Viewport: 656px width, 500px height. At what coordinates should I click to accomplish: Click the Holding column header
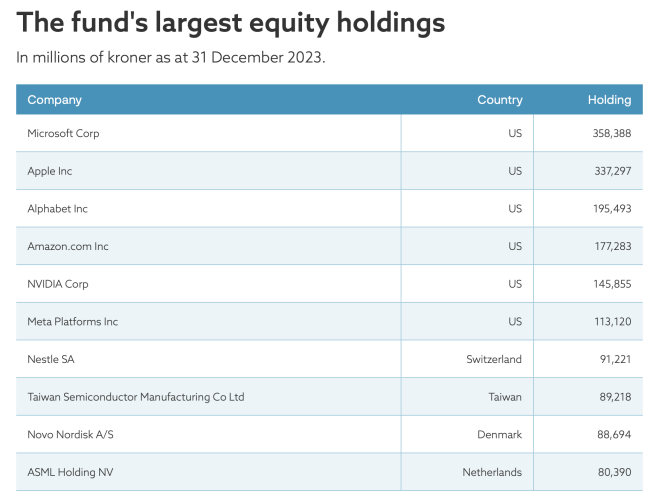609,100
